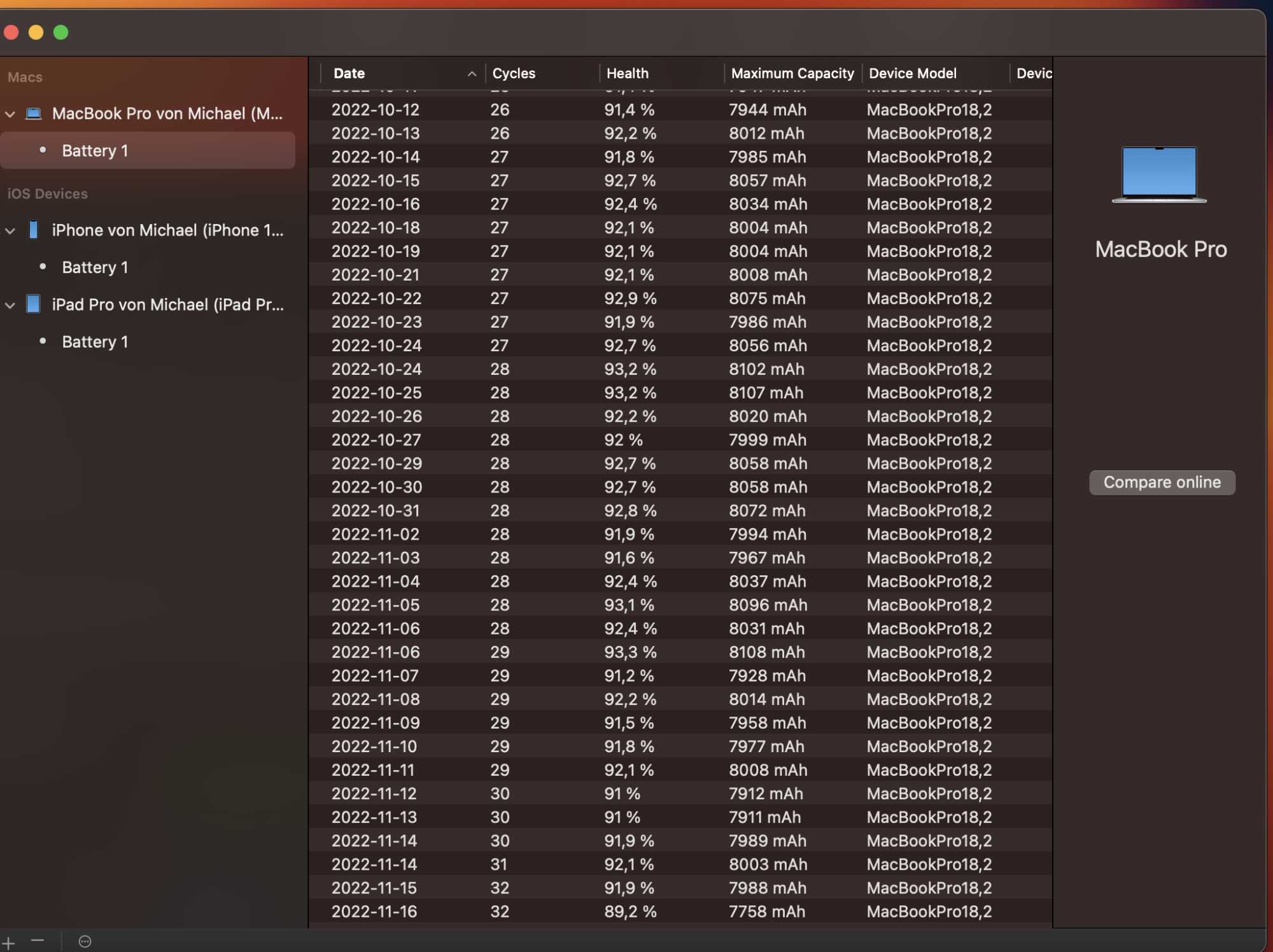Click the minus icon in bottom bar

[x=38, y=941]
